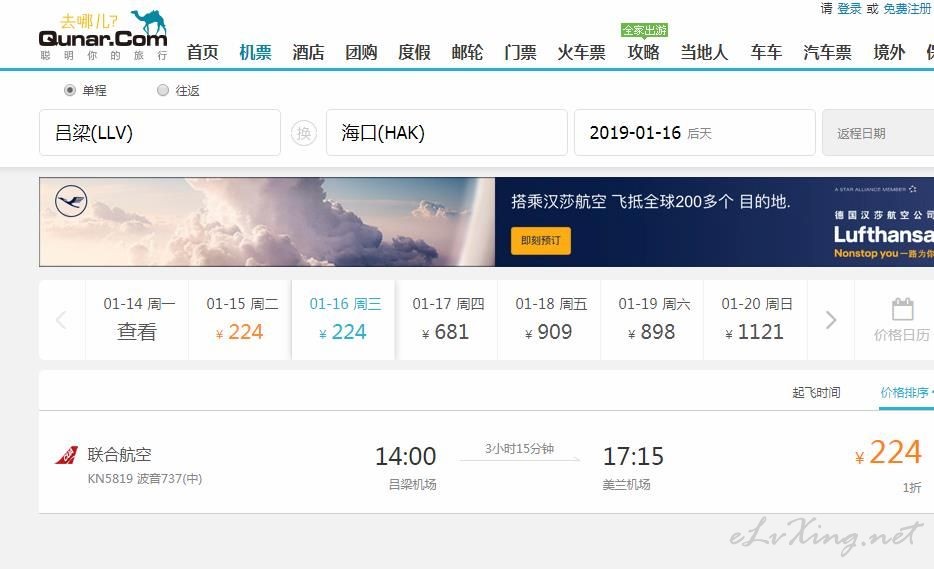Click the 免费注册 register link
Image resolution: width=934 pixels, height=569 pixels.
point(908,8)
